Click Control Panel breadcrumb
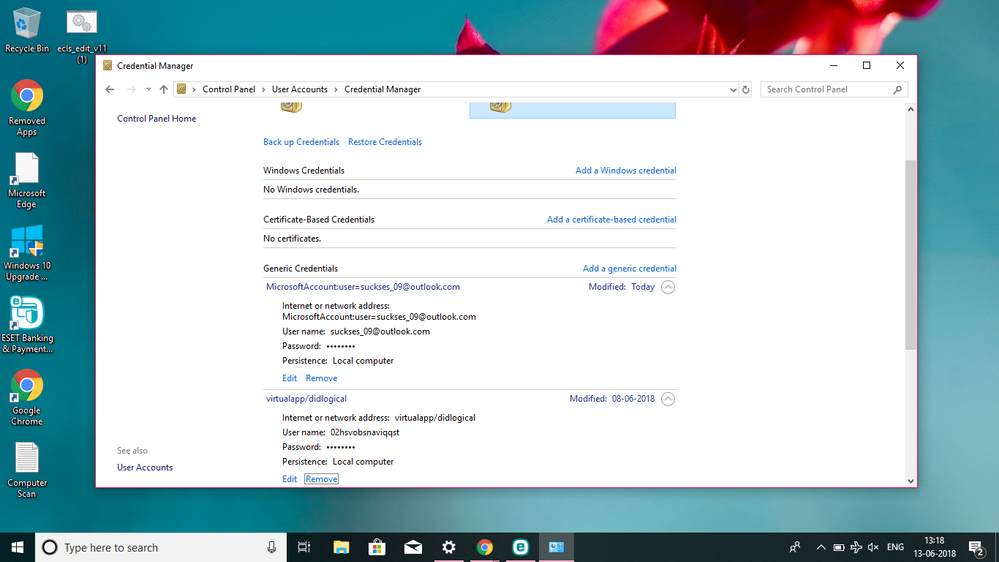The width and height of the screenshot is (999, 562). pyautogui.click(x=229, y=89)
